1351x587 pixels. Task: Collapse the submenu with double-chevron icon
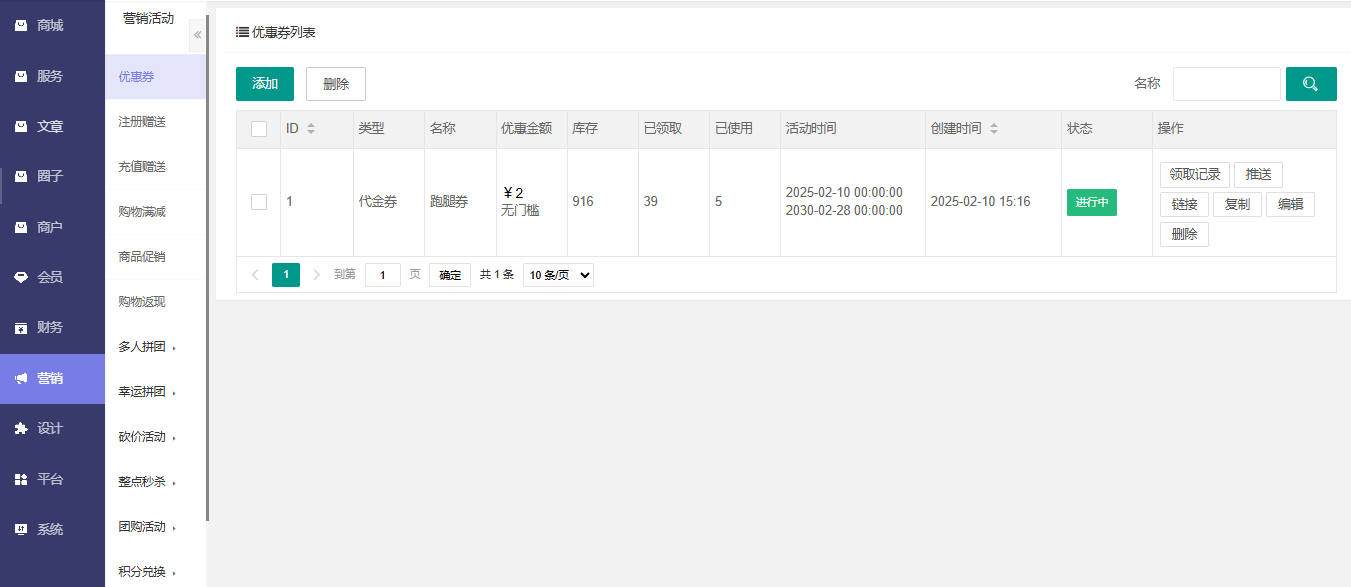point(197,35)
